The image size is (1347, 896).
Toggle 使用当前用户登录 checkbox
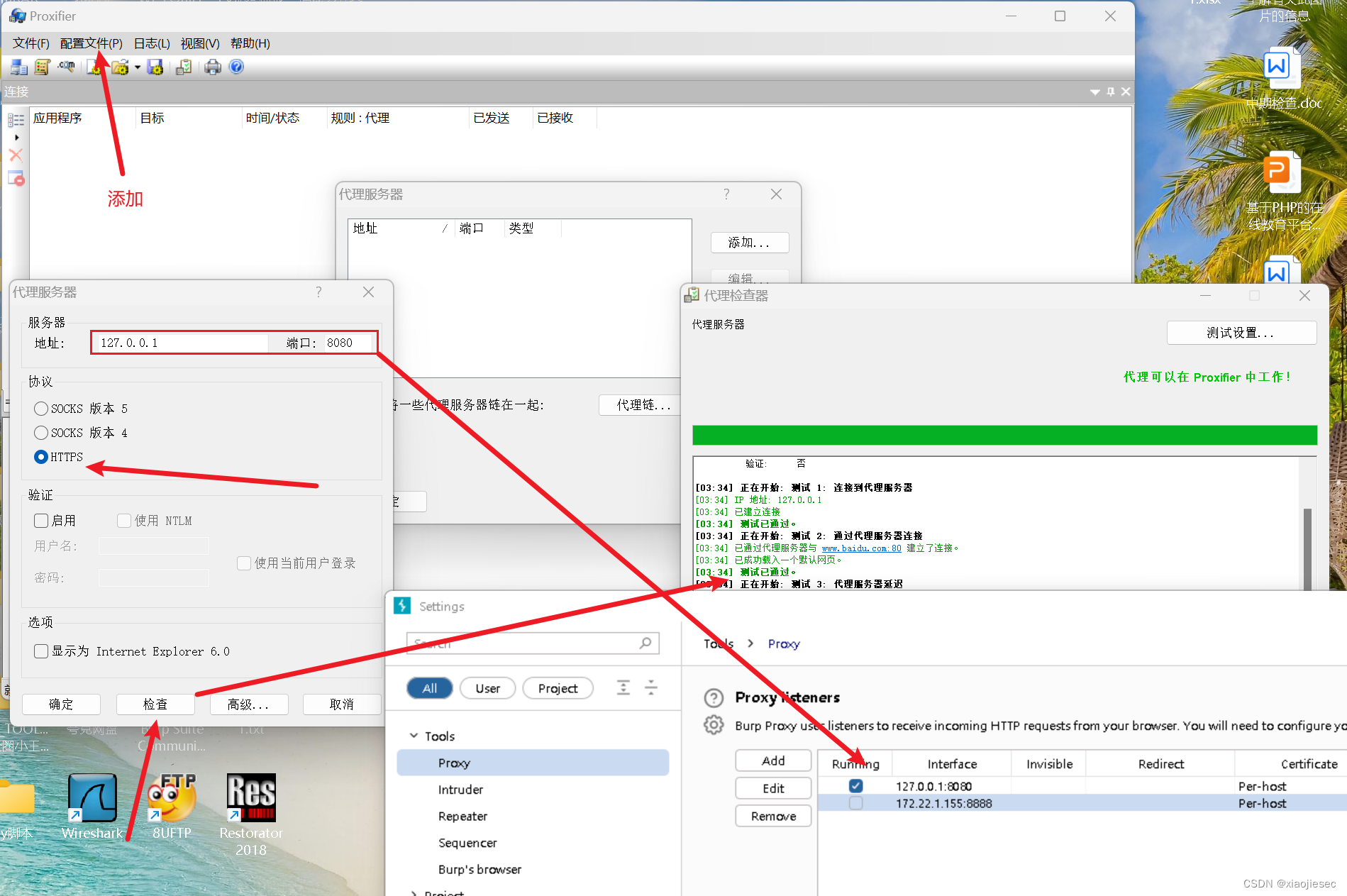(244, 563)
